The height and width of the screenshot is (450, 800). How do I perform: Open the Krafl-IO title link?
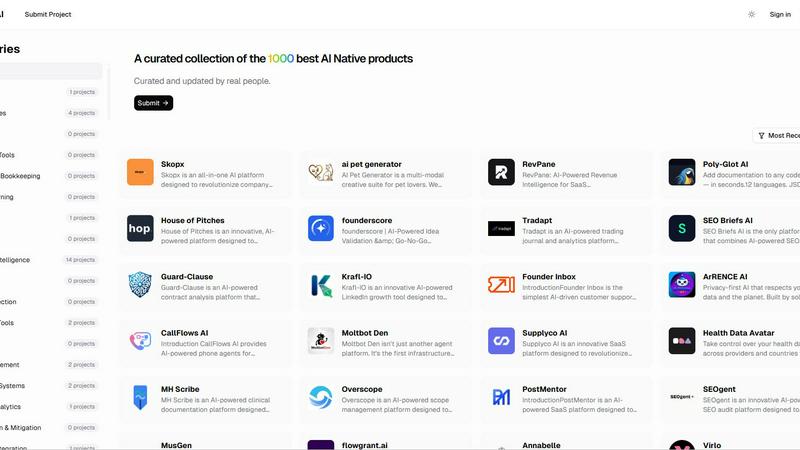pos(357,277)
